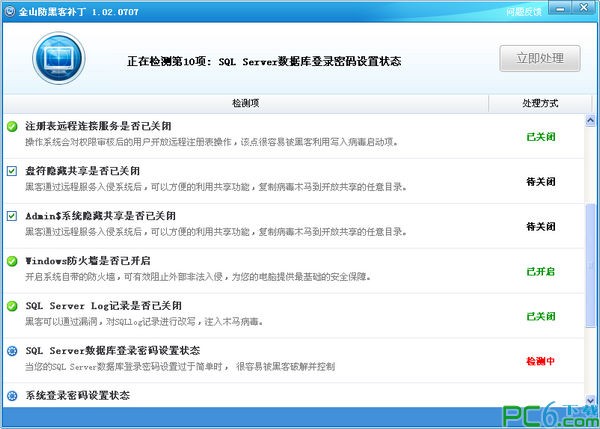Click the 已关闭 status for the 注册表远程连接服务 row
The image size is (600, 429).
click(x=540, y=137)
